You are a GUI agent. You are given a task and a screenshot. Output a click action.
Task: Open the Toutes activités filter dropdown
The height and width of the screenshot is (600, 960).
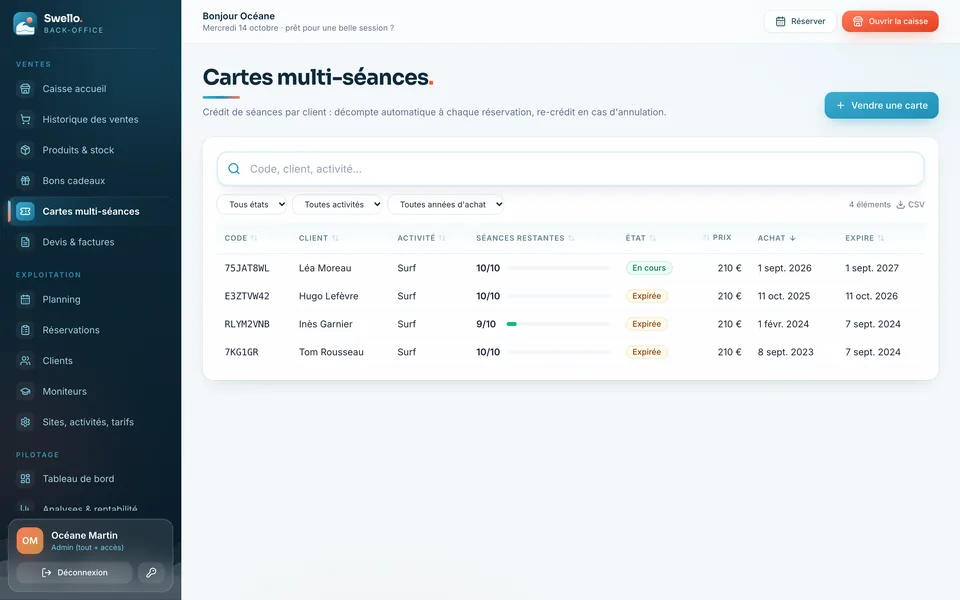[337, 204]
